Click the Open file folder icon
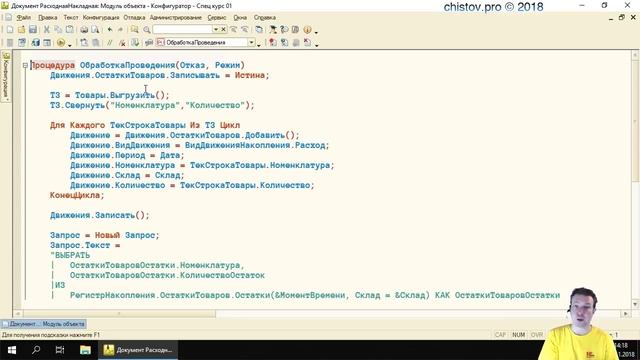This screenshot has height=360, width=640. tap(21, 30)
